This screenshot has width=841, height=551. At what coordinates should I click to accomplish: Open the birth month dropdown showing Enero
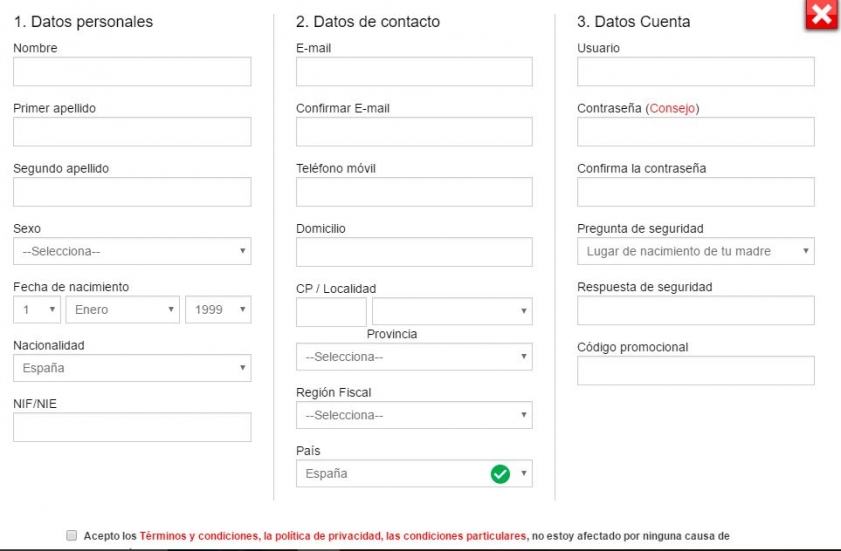click(122, 310)
